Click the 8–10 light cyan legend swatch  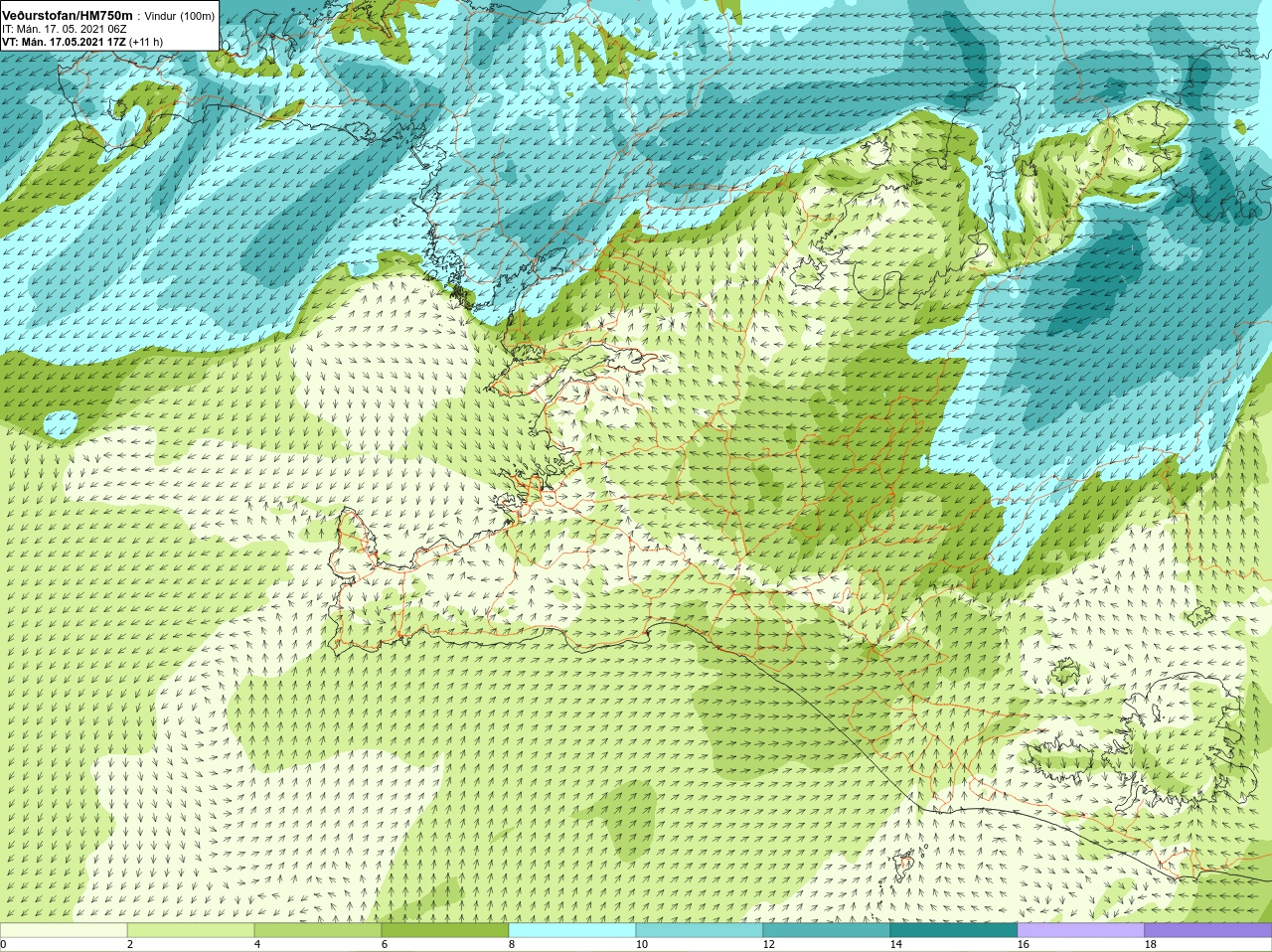click(572, 930)
